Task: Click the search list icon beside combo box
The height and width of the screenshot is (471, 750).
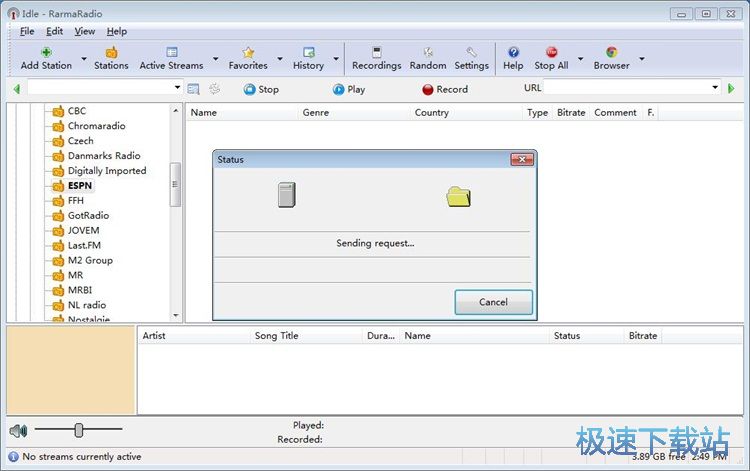Action: pyautogui.click(x=193, y=89)
